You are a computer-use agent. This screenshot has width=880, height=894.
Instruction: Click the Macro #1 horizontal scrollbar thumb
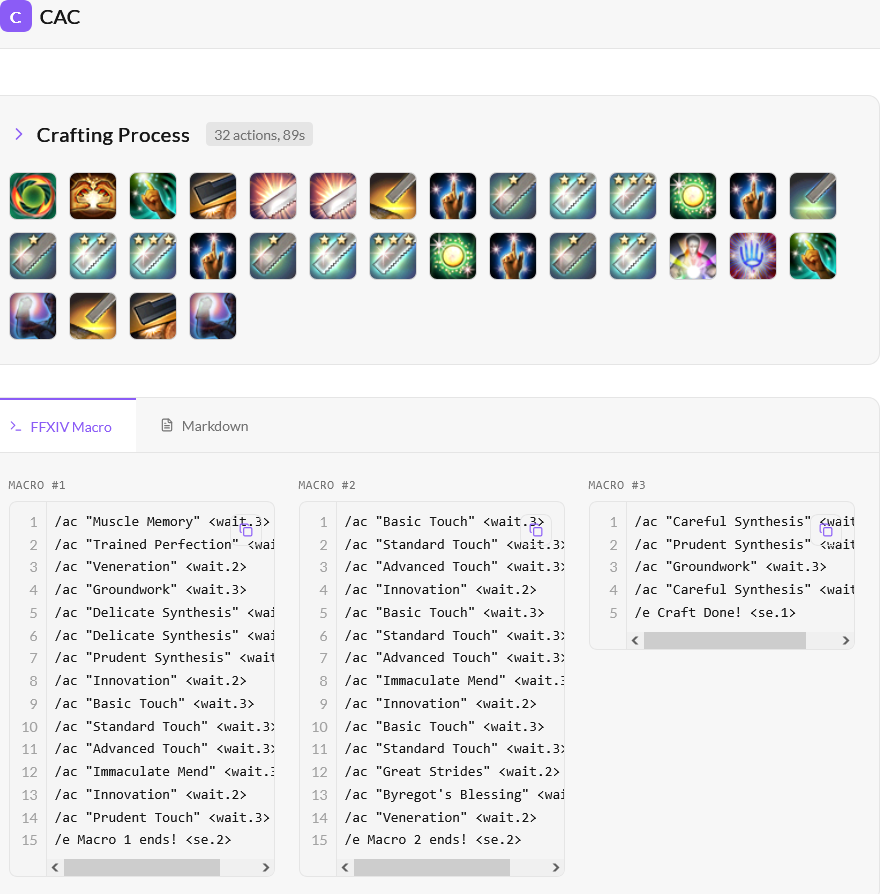pos(142,867)
